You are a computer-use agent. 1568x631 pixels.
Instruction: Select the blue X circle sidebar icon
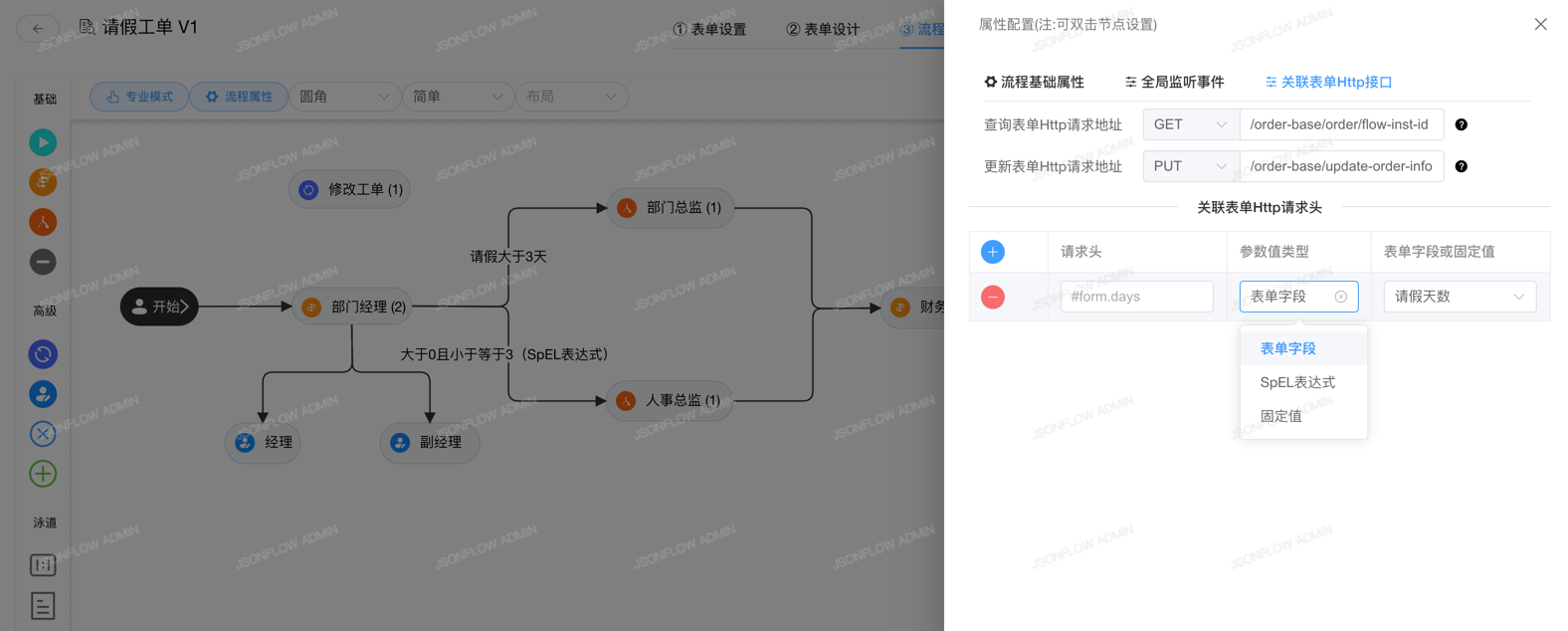pos(43,434)
